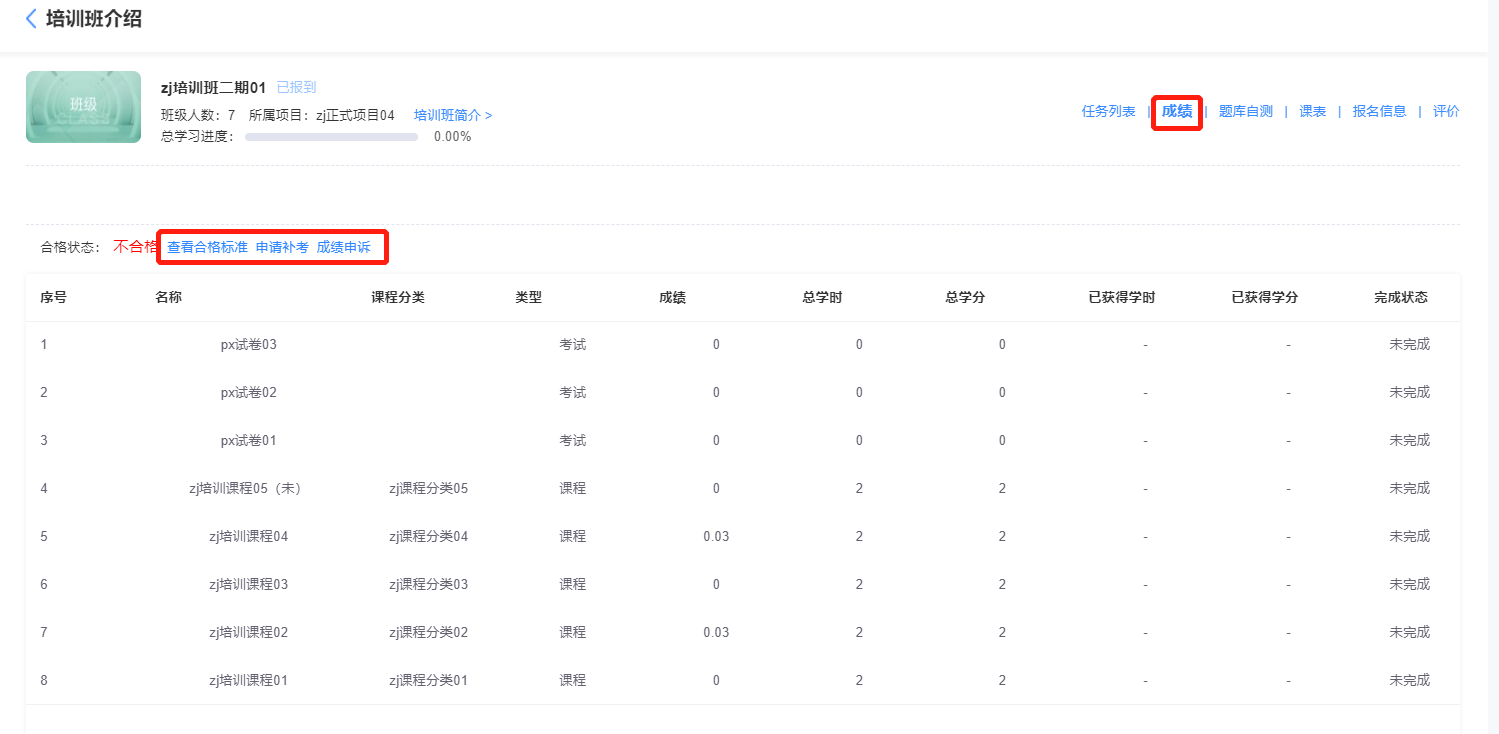This screenshot has height=734, width=1499.
Task: Open the 培训班简介 link
Action: click(x=453, y=115)
